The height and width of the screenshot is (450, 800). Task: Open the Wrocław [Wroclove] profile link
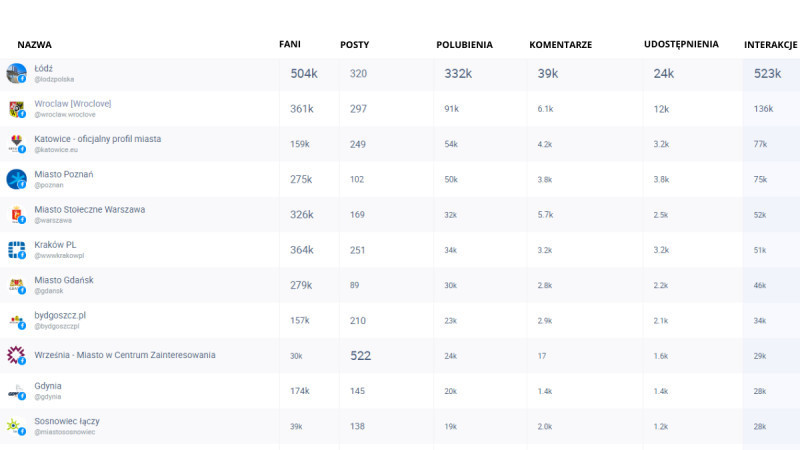click(x=73, y=103)
